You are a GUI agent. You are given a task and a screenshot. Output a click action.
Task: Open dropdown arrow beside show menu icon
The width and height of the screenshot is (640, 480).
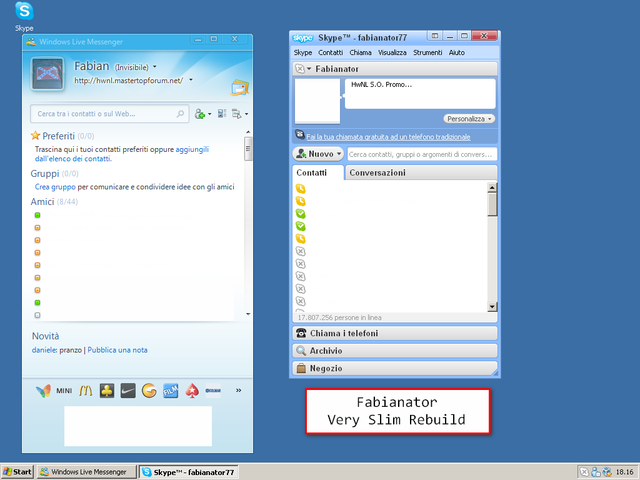(247, 114)
